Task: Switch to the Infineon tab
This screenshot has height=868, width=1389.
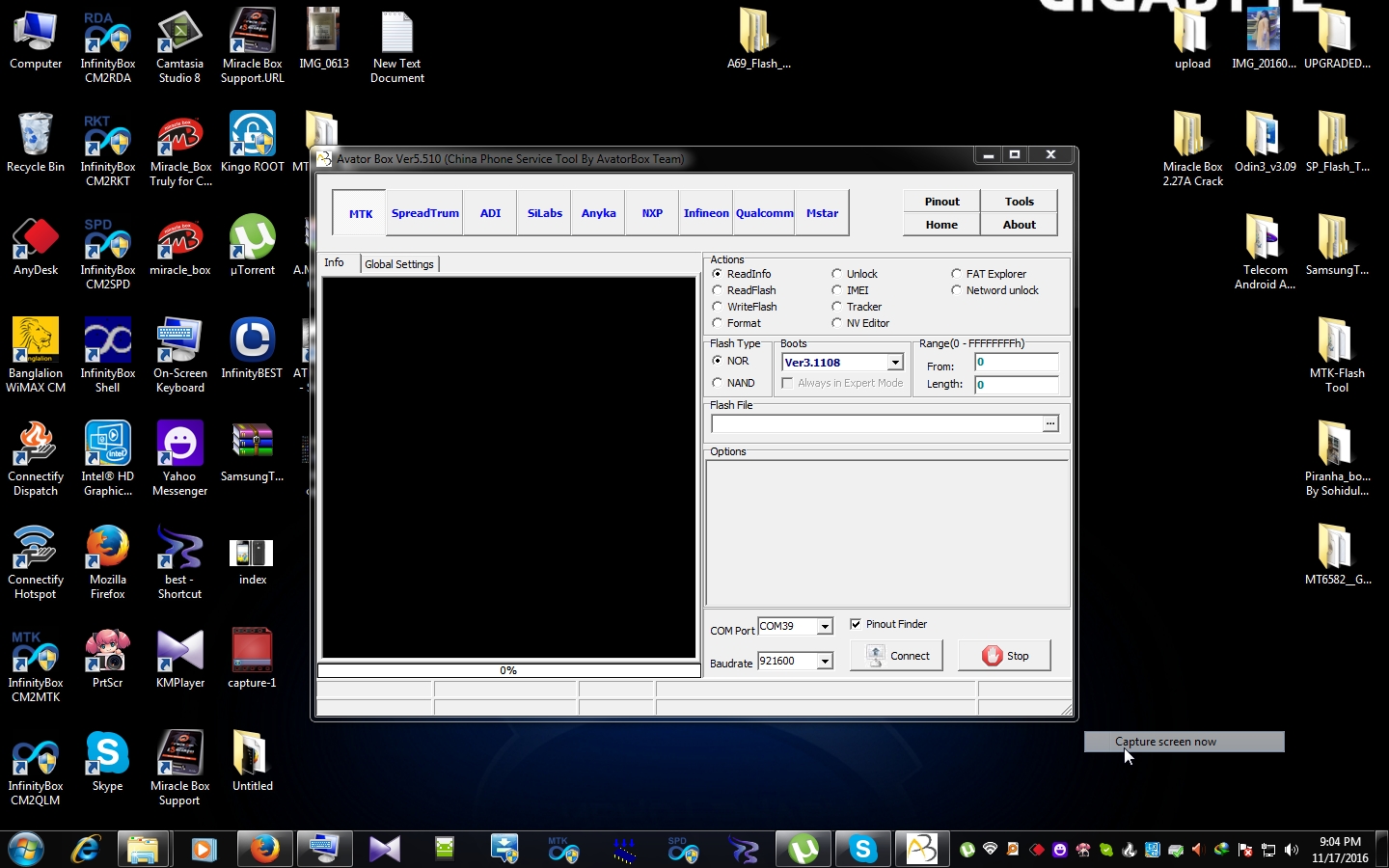Action: pyautogui.click(x=706, y=213)
